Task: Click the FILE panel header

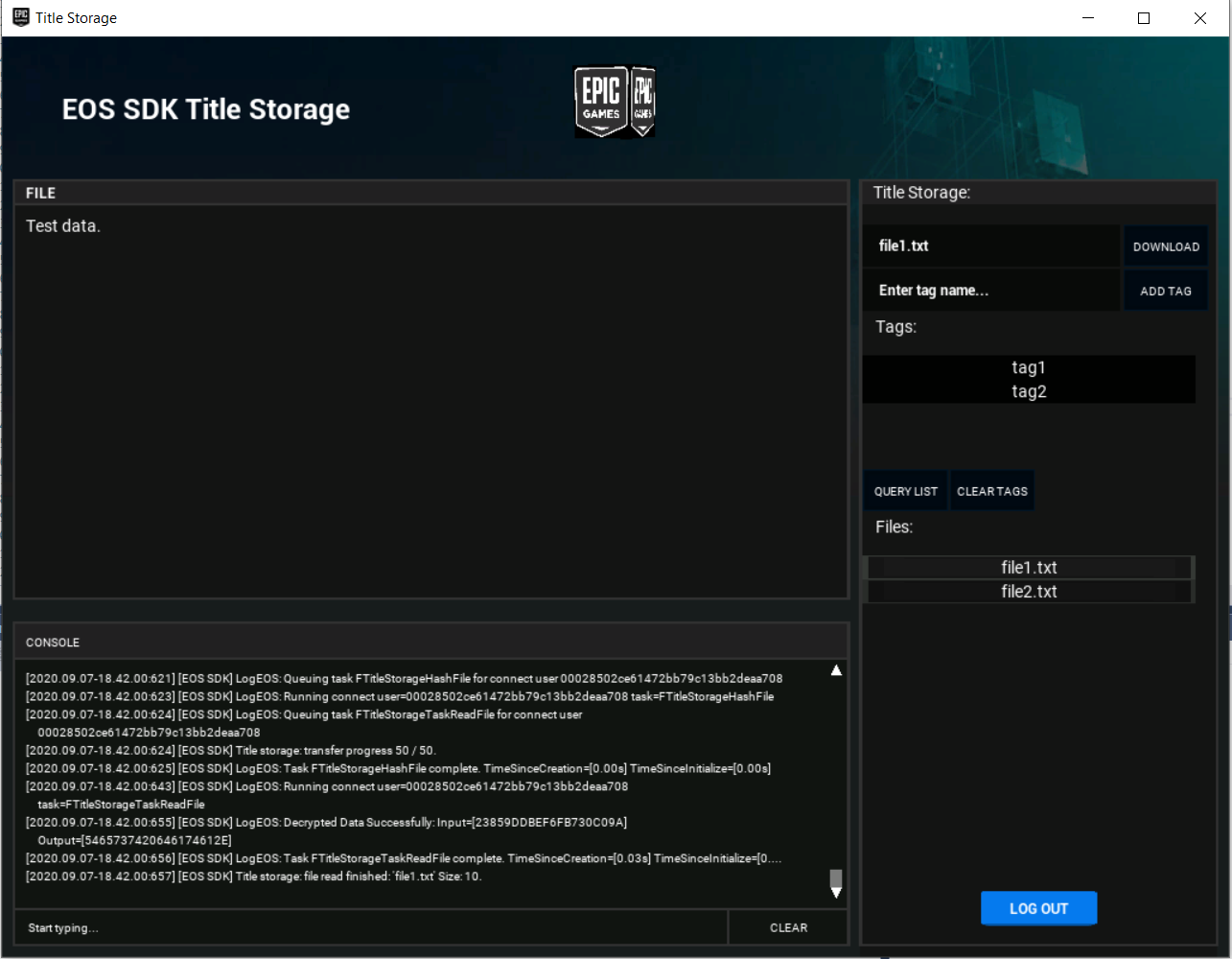Action: tap(431, 193)
